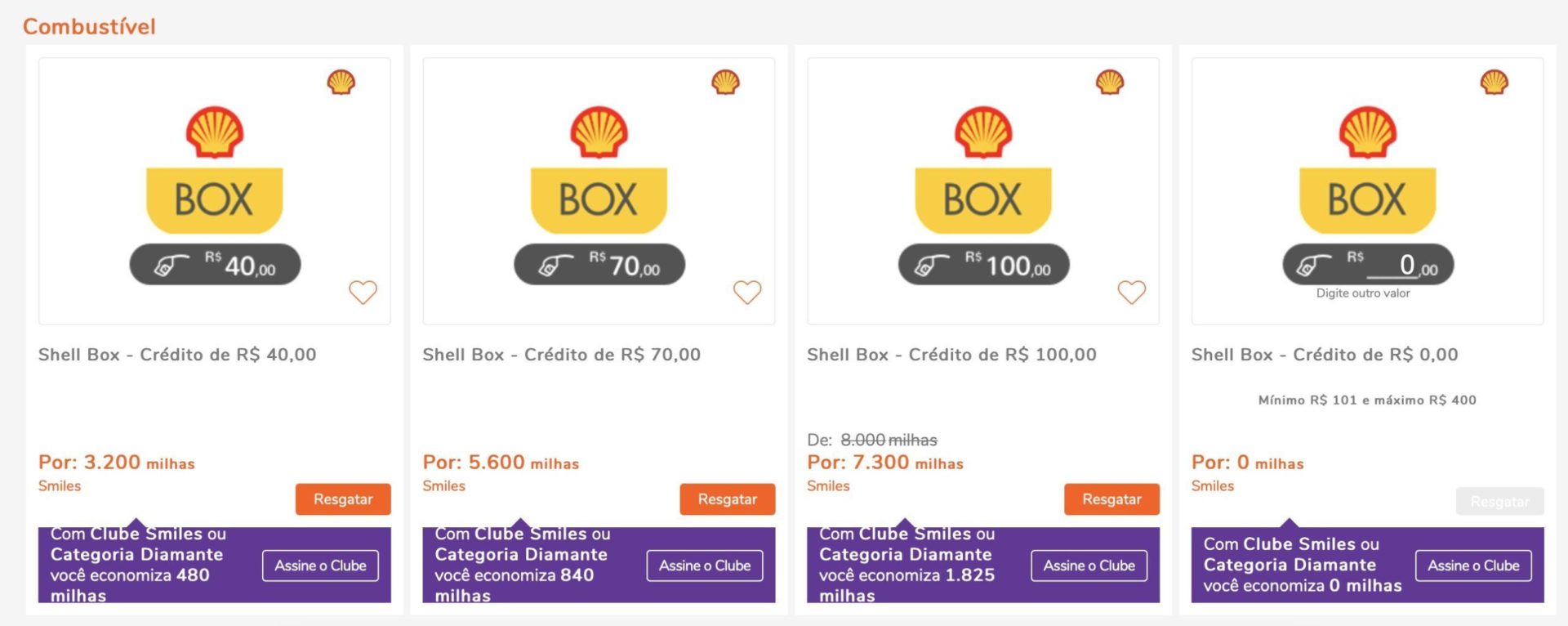Favorite the R$ 100,00 Shell Box card

coord(1131,292)
